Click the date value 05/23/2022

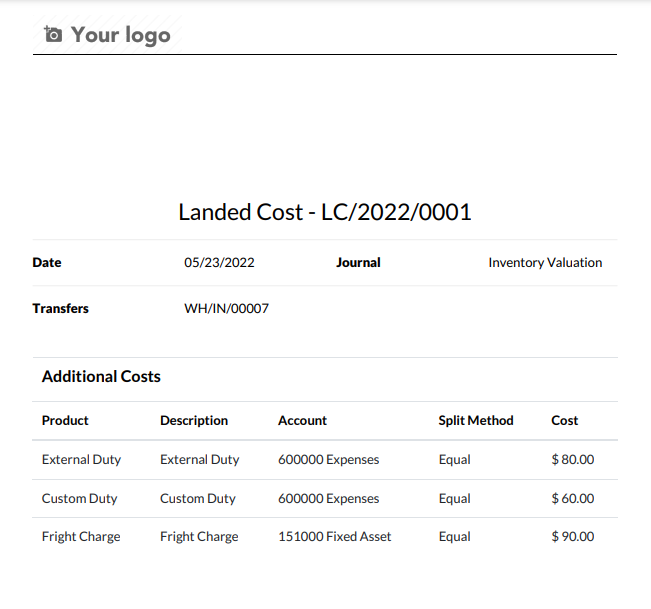tap(219, 262)
